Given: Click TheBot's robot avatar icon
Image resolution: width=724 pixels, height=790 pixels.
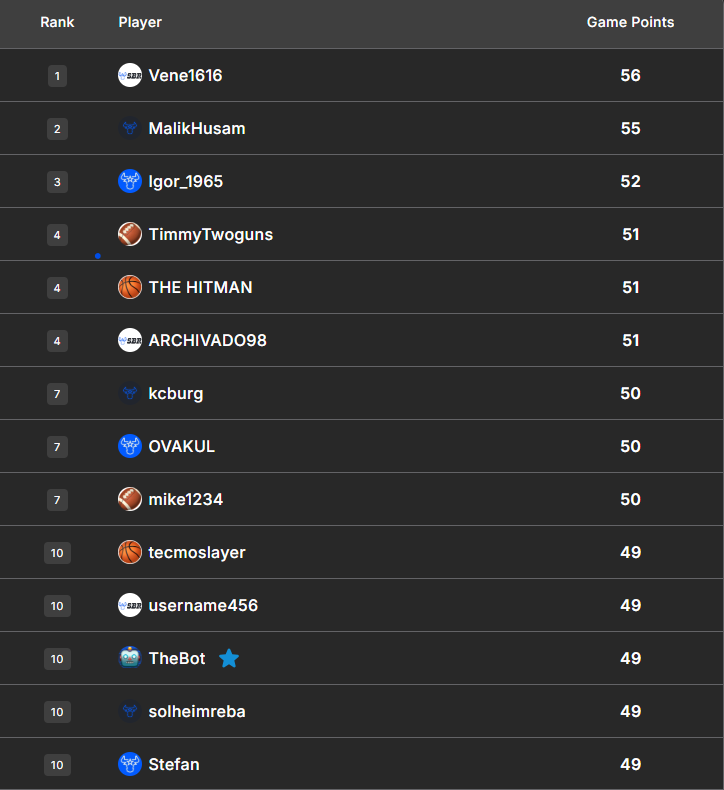Looking at the screenshot, I should pos(130,658).
